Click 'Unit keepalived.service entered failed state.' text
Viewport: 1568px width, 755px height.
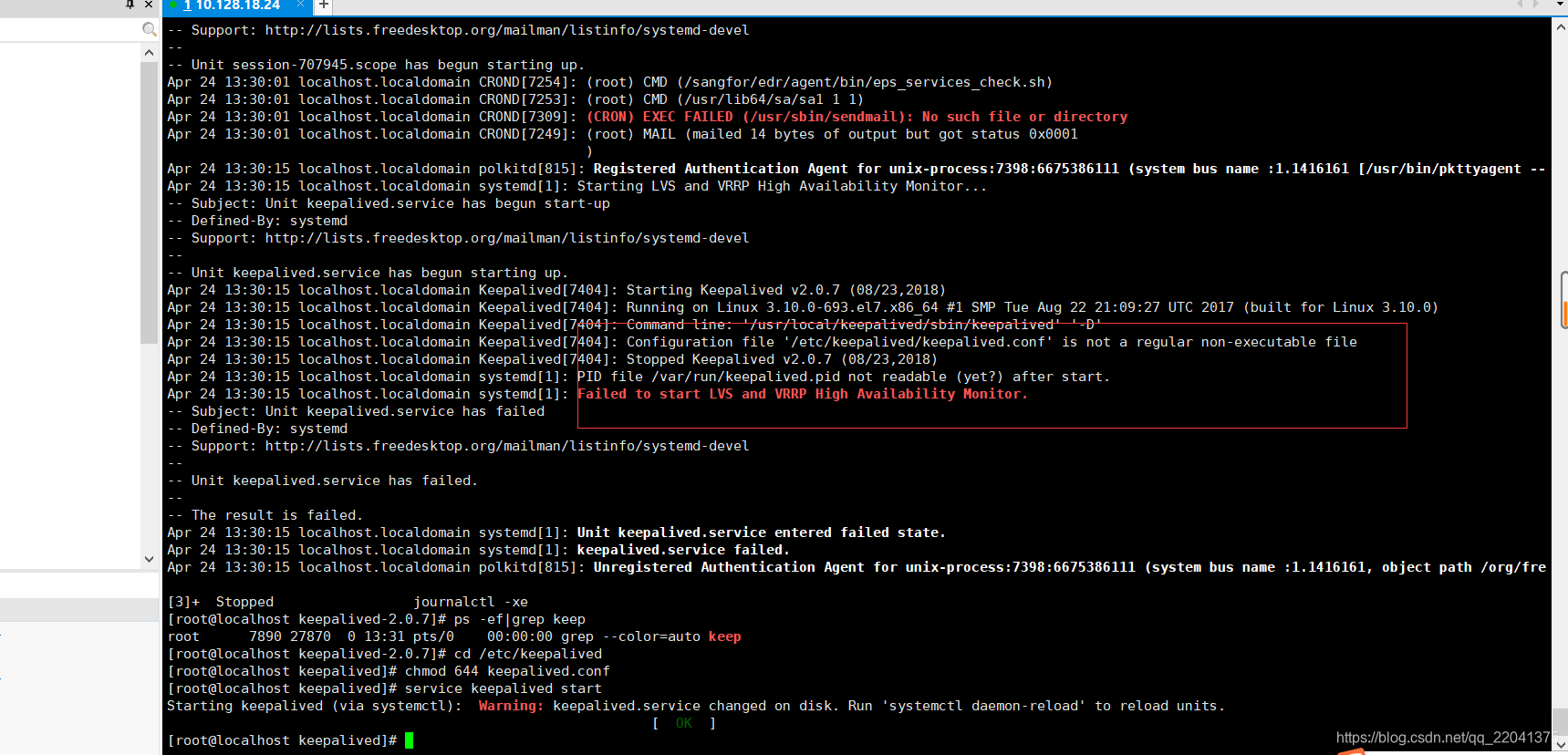coord(762,533)
